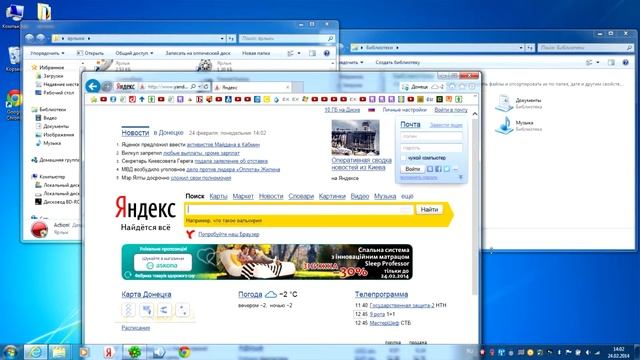Click the first map icon under Карта Донецка

128,310
